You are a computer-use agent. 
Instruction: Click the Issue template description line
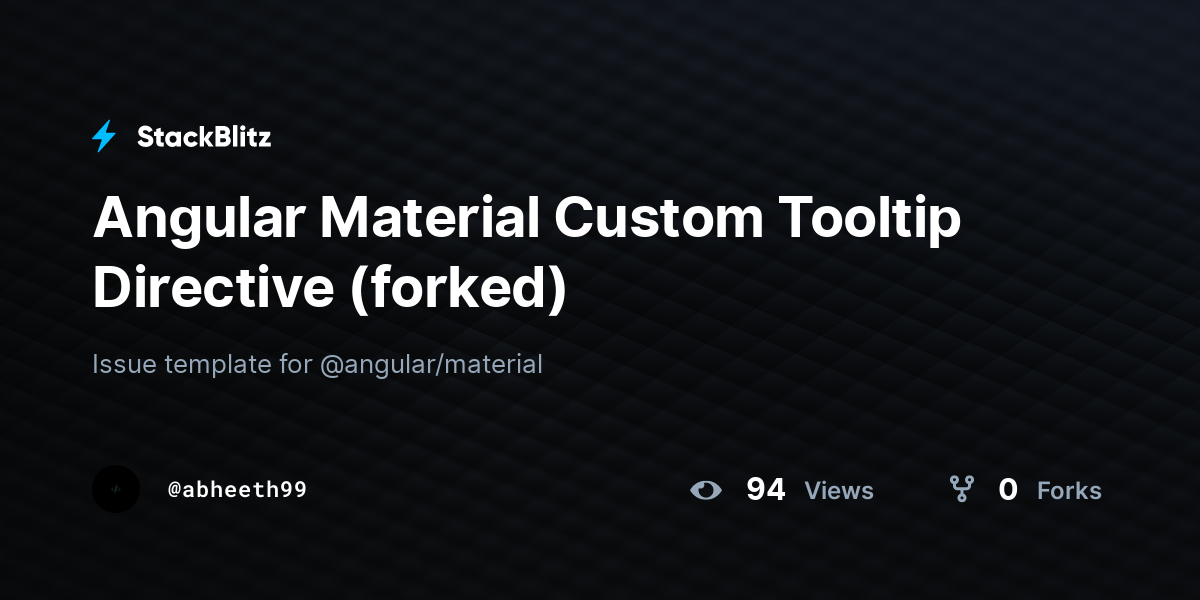[317, 365]
